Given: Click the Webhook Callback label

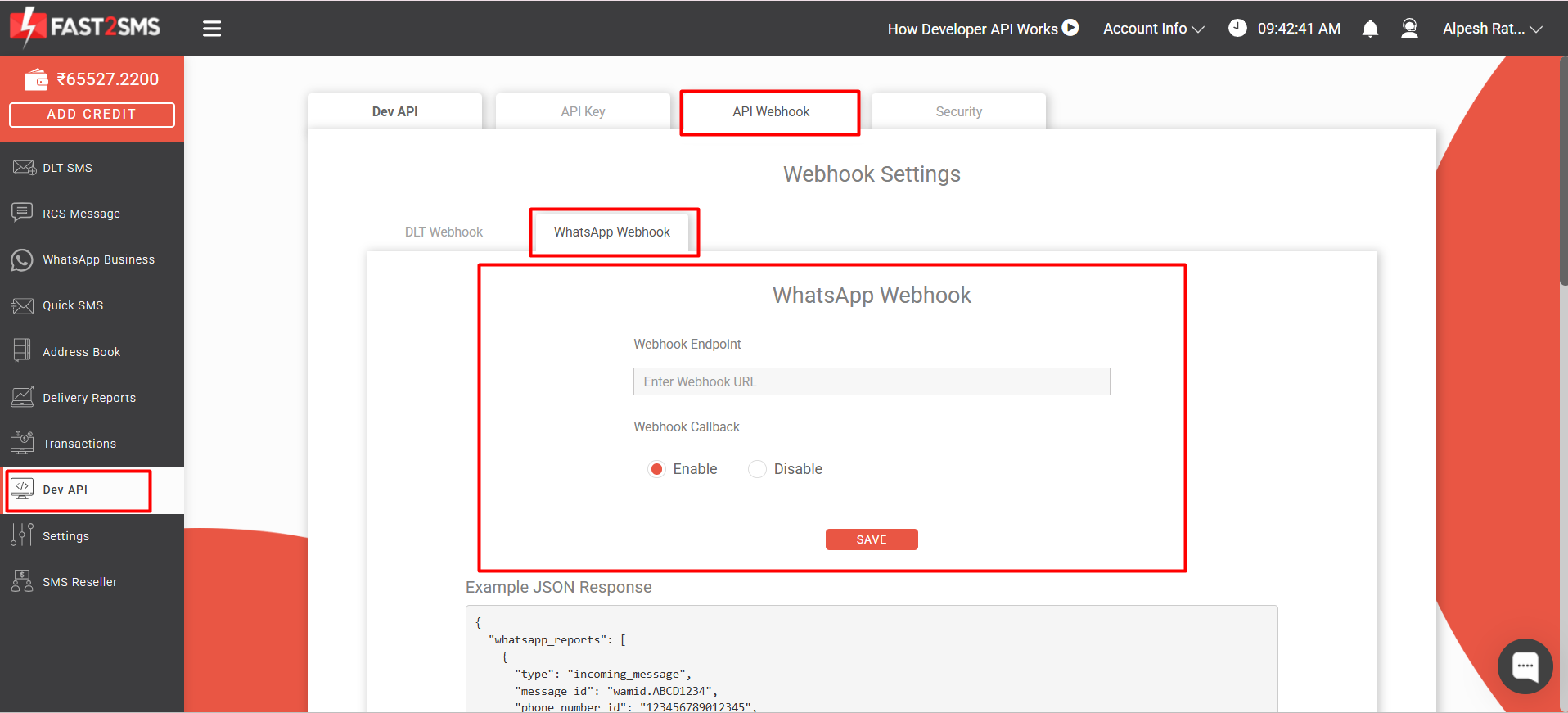Looking at the screenshot, I should tap(687, 427).
